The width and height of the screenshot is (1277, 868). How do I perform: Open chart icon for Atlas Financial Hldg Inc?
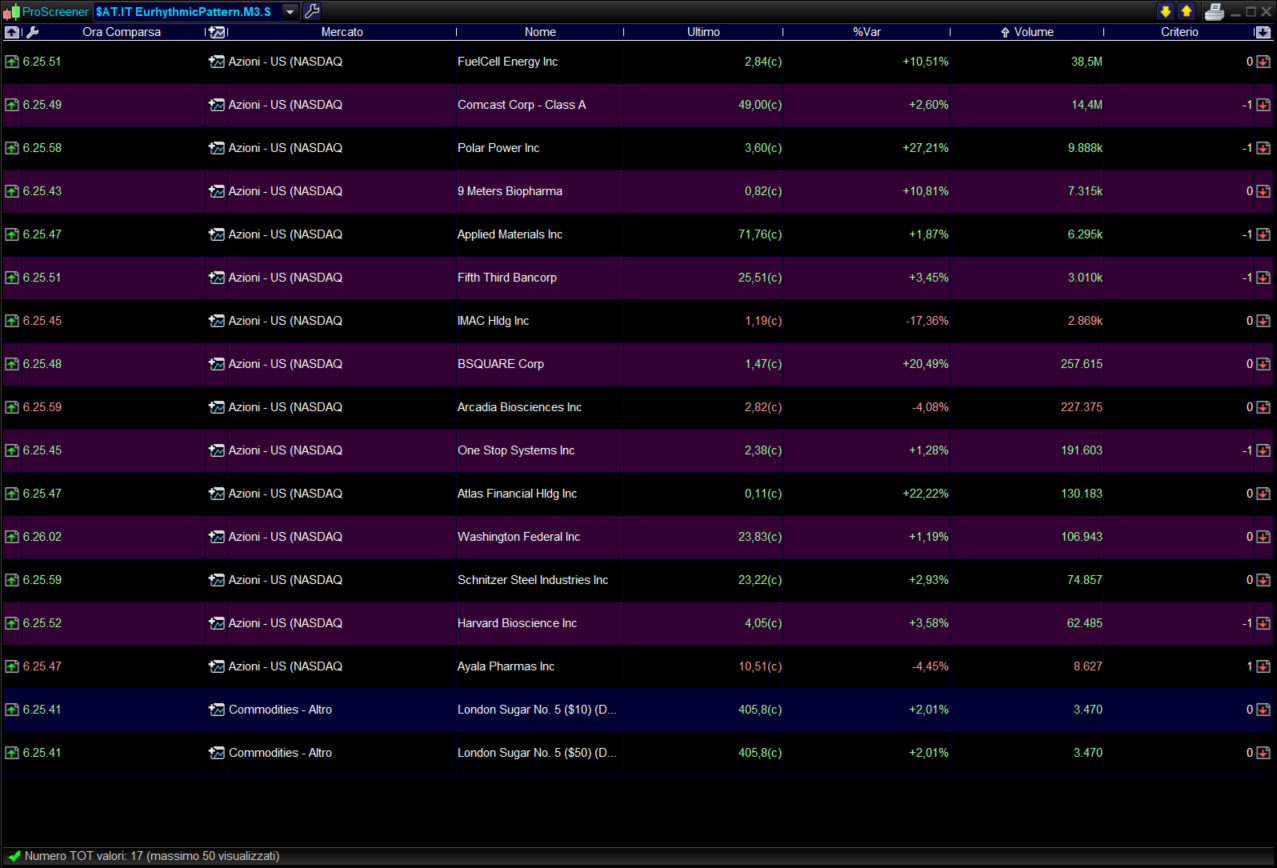tap(216, 494)
